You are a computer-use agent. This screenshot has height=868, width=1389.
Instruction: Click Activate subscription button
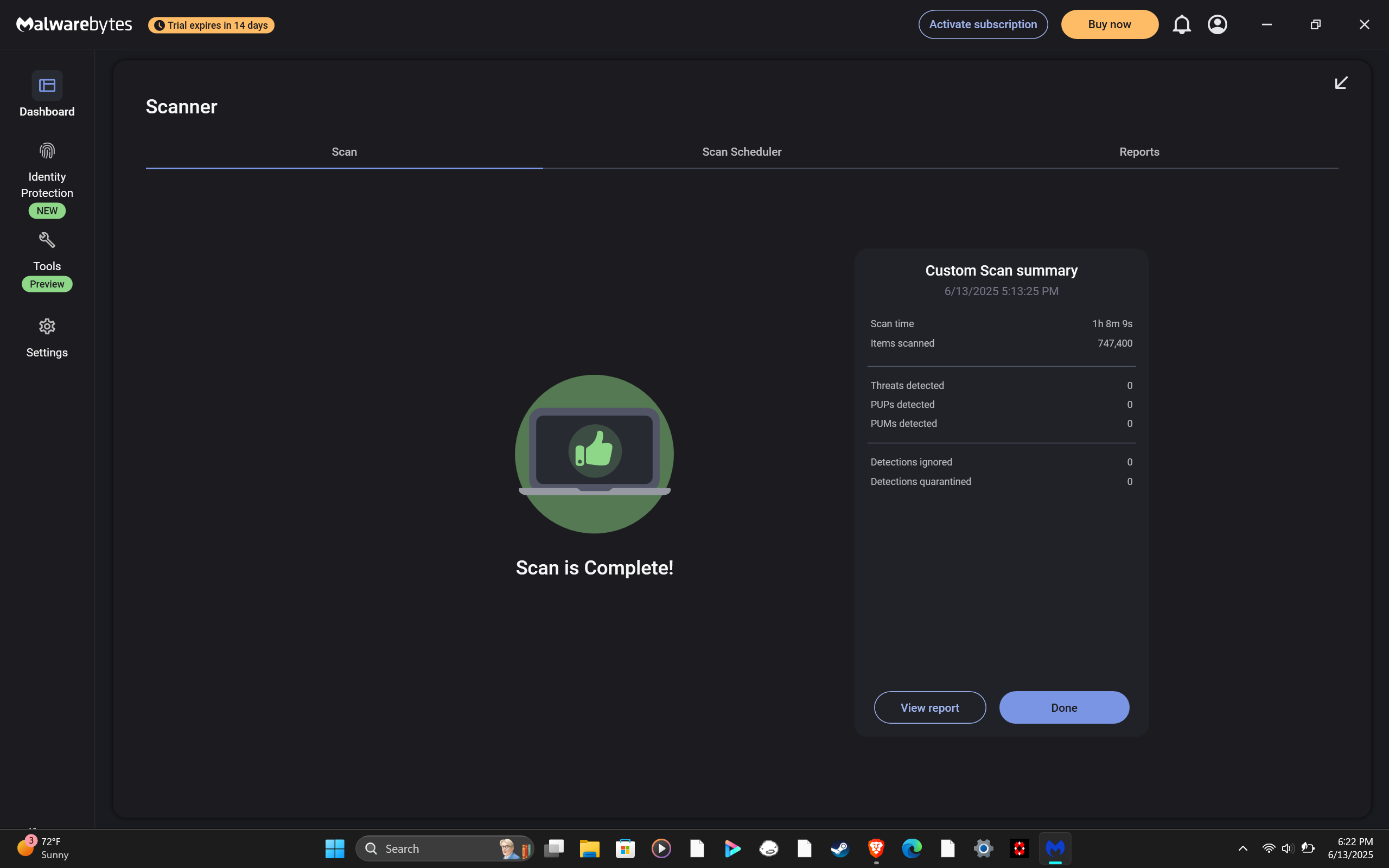click(x=983, y=25)
